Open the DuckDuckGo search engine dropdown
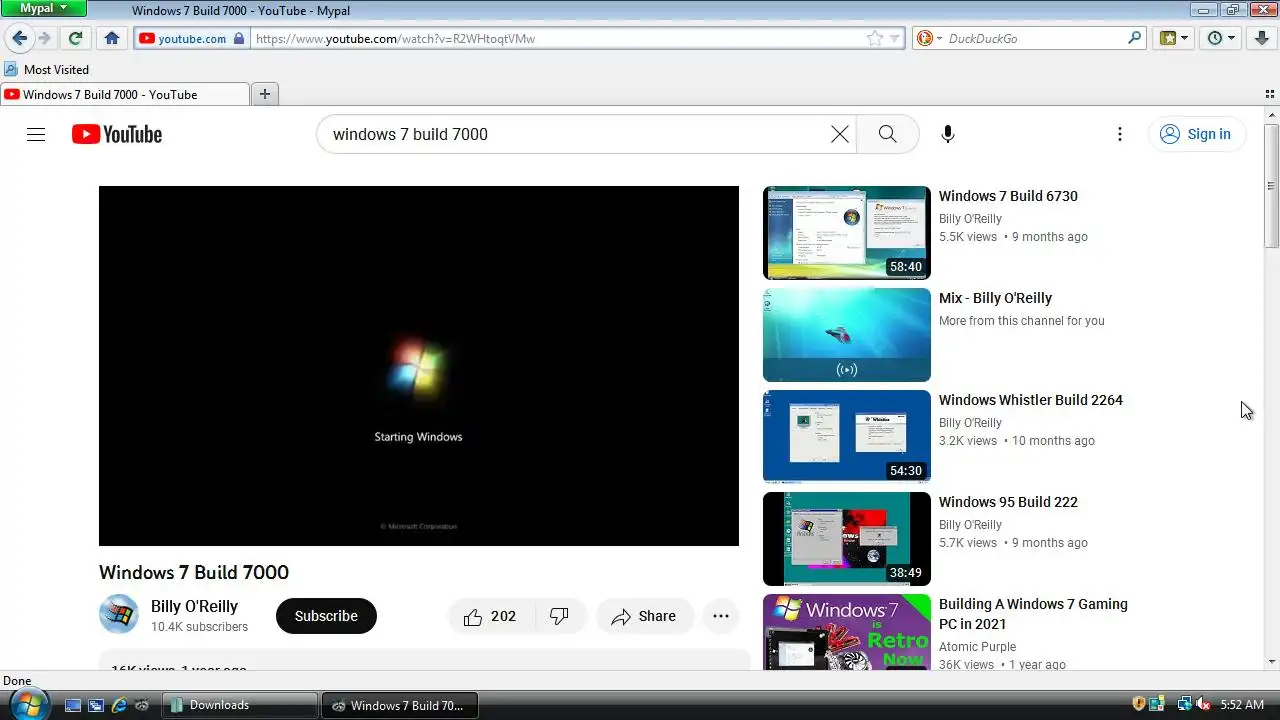This screenshot has width=1280, height=720. 929,38
